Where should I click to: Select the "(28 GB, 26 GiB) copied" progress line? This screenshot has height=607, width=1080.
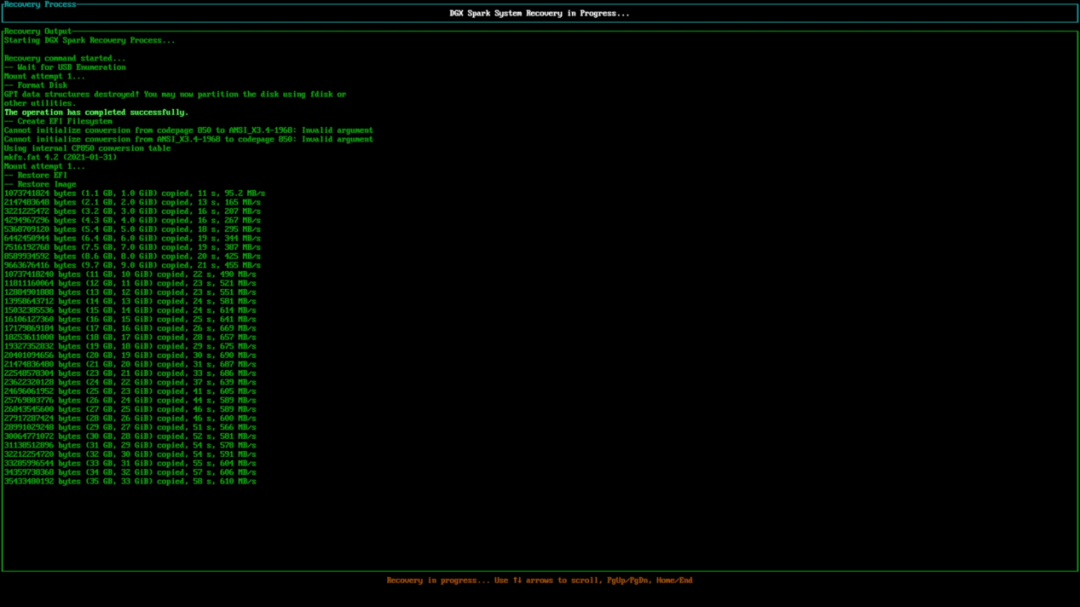point(130,418)
